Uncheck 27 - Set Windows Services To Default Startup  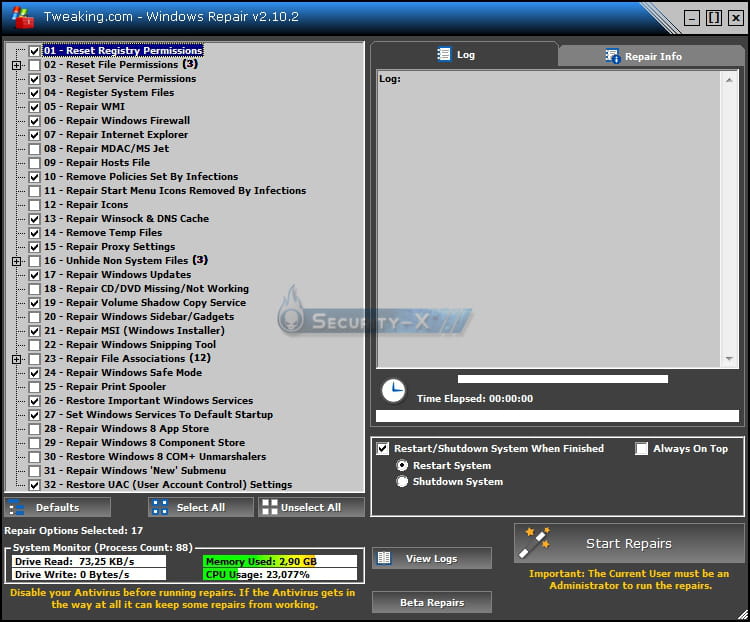[34, 415]
